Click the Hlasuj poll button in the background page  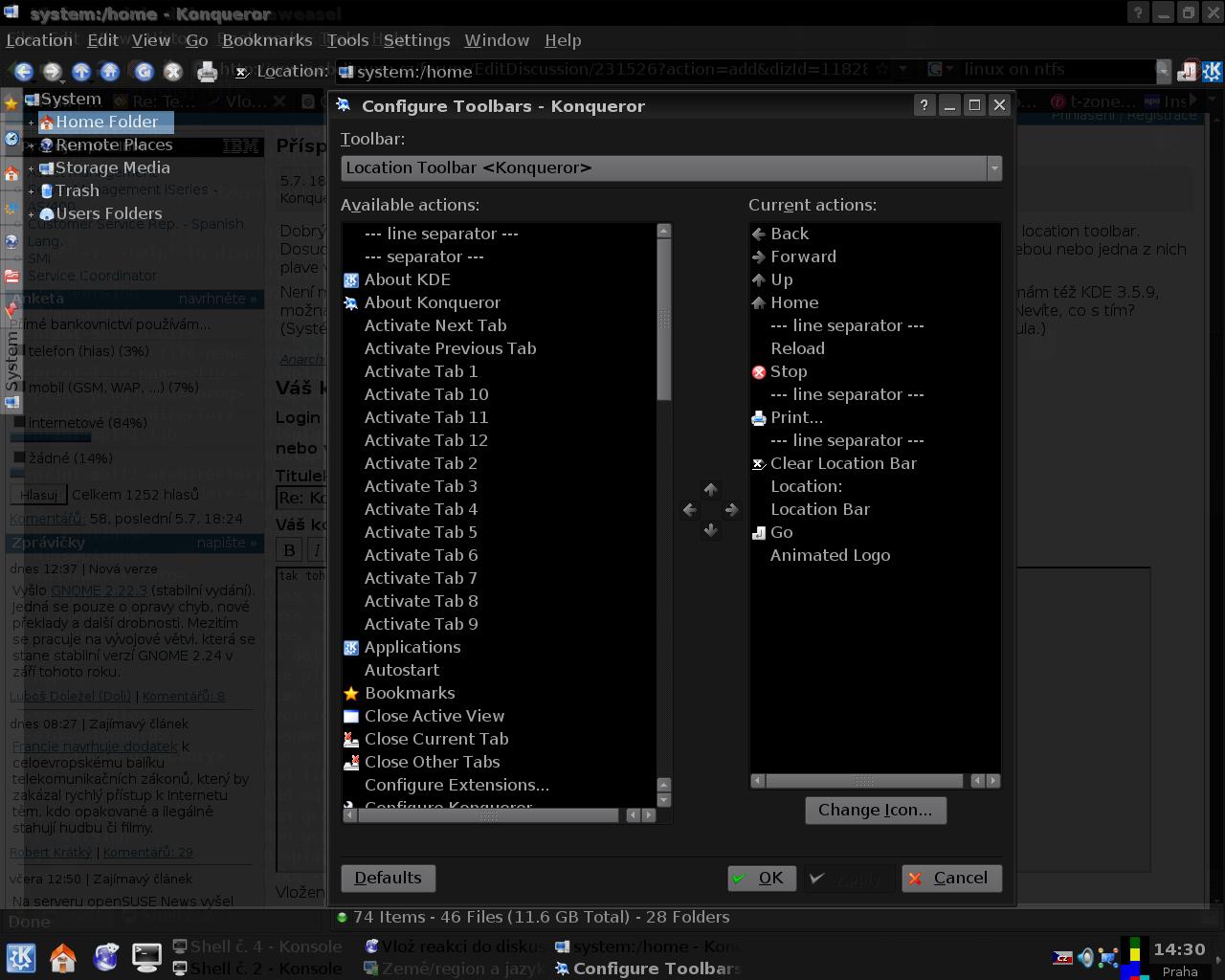(x=38, y=495)
